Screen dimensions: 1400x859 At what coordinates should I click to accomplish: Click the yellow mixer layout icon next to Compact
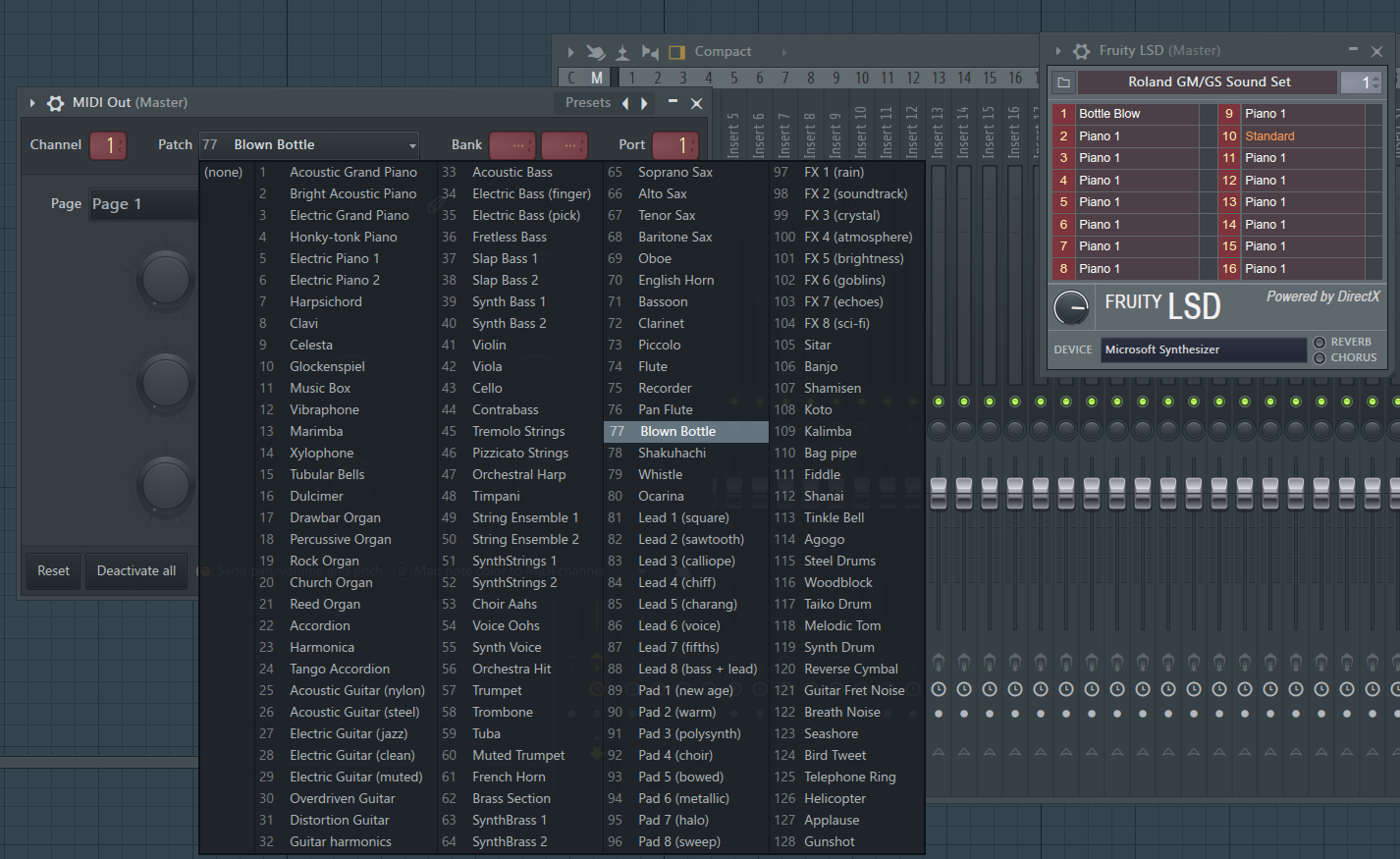click(x=676, y=52)
